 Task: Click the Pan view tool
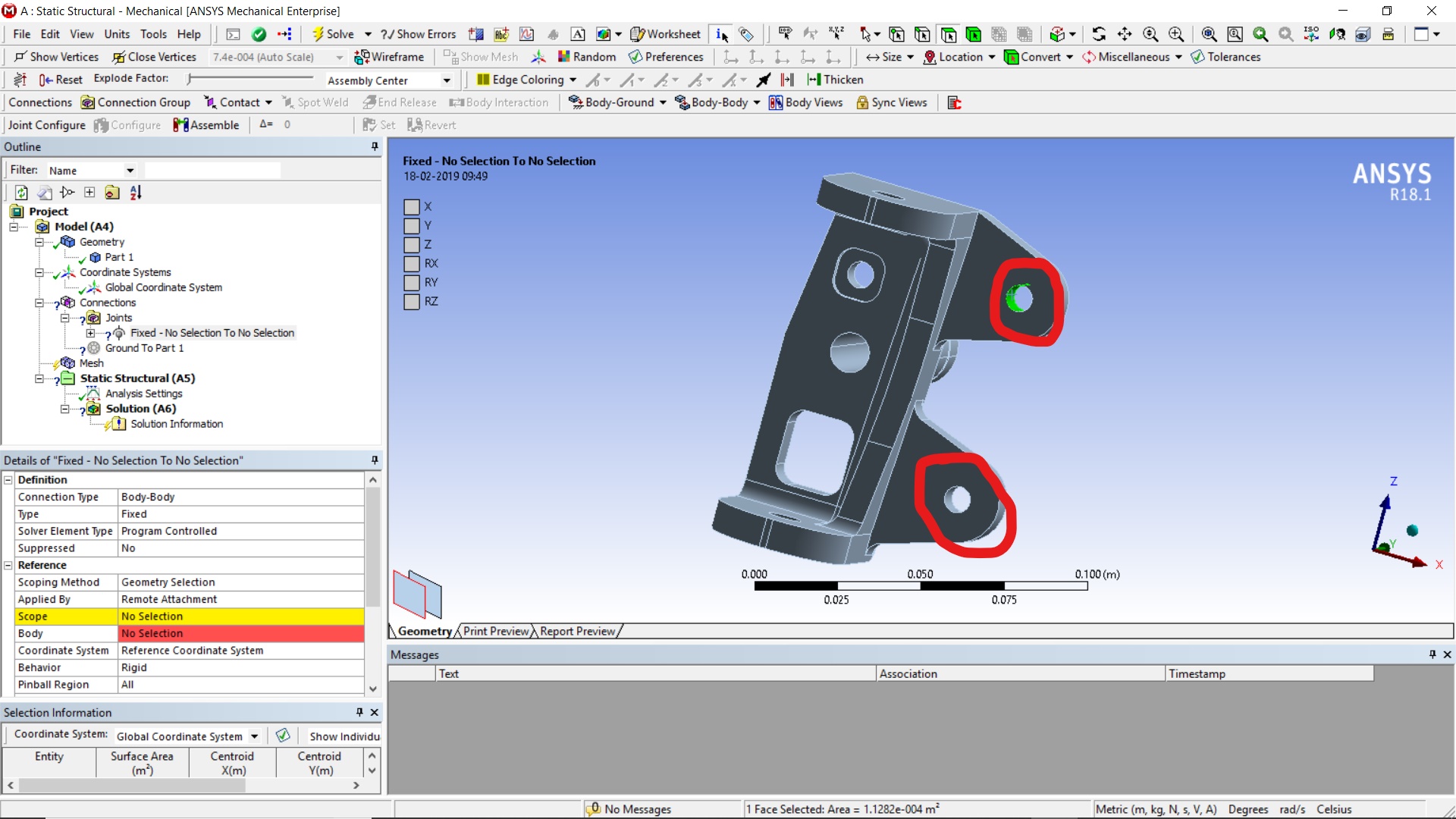tap(1125, 34)
